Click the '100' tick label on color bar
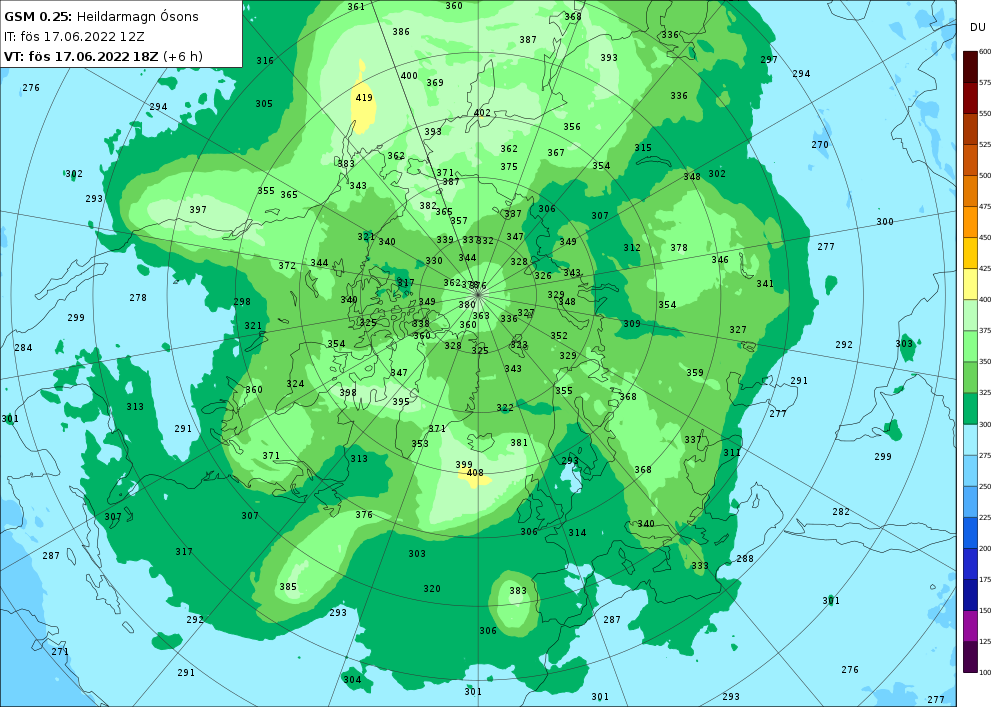1000x707 pixels. tap(985, 673)
